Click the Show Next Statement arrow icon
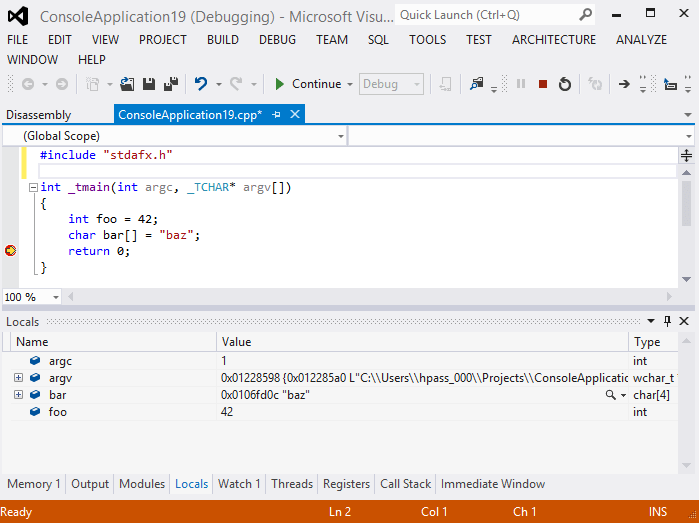Screen dimensions: 699x523 click(624, 84)
